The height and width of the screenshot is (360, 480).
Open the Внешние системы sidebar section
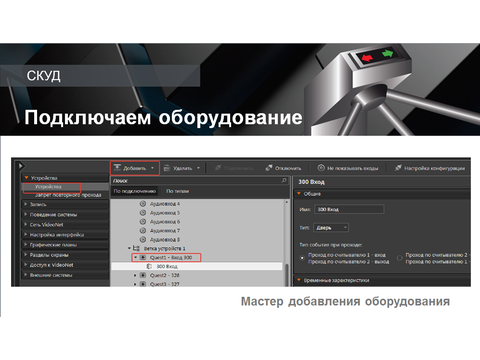pos(65,275)
